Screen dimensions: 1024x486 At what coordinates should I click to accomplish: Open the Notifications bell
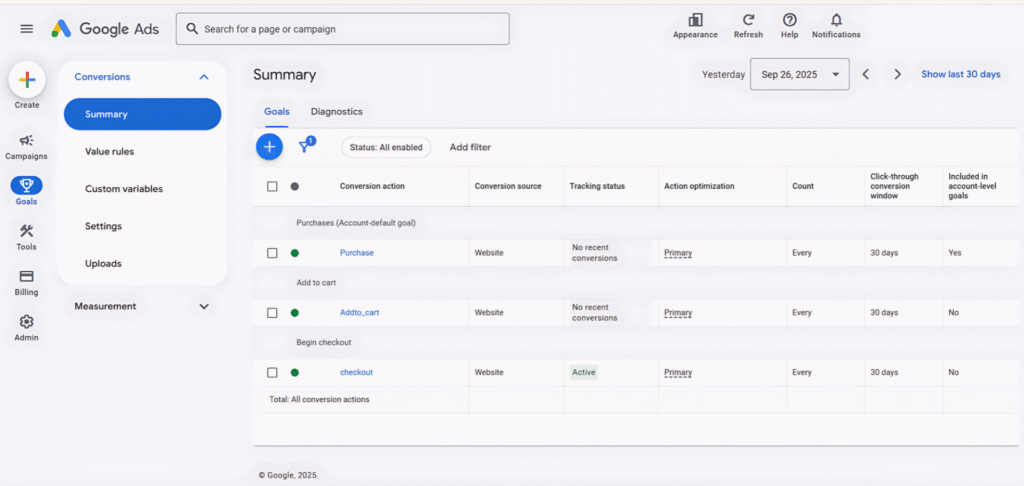(x=836, y=20)
